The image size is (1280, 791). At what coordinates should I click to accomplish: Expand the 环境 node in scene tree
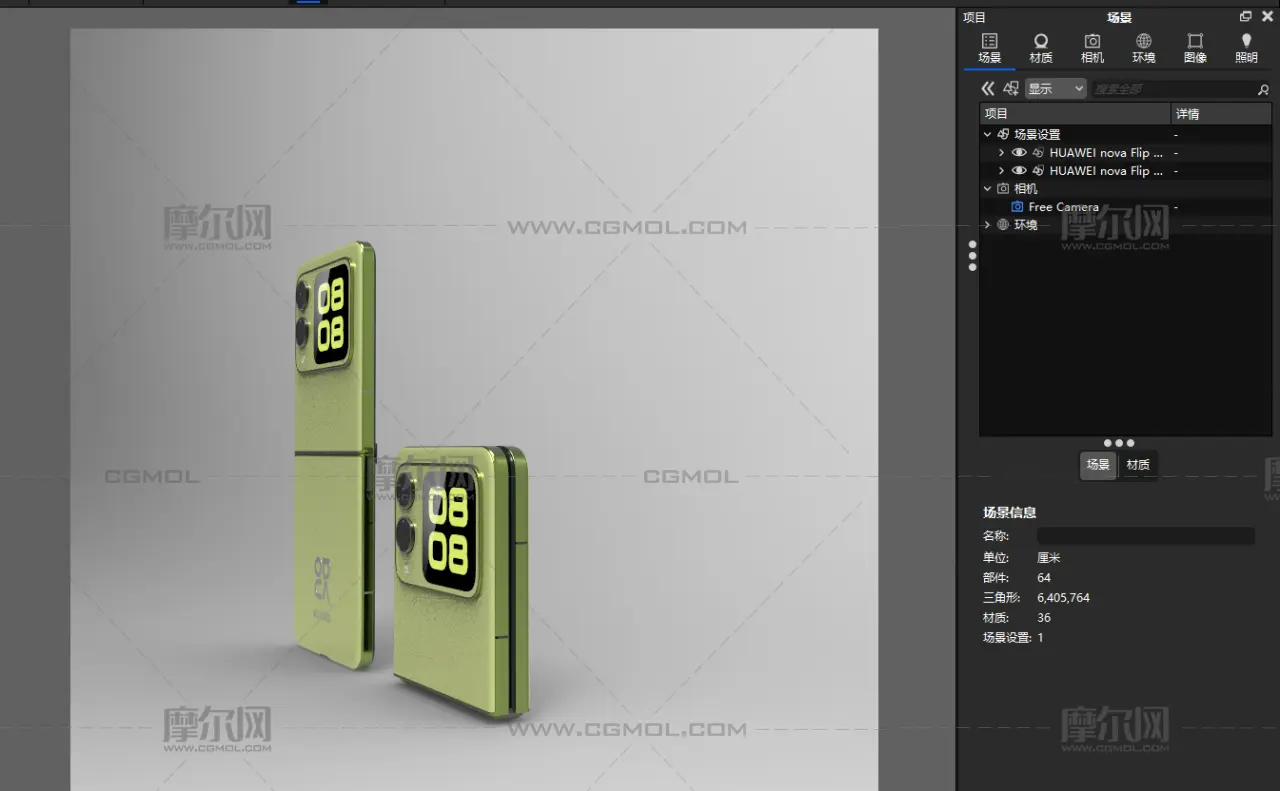tap(988, 225)
